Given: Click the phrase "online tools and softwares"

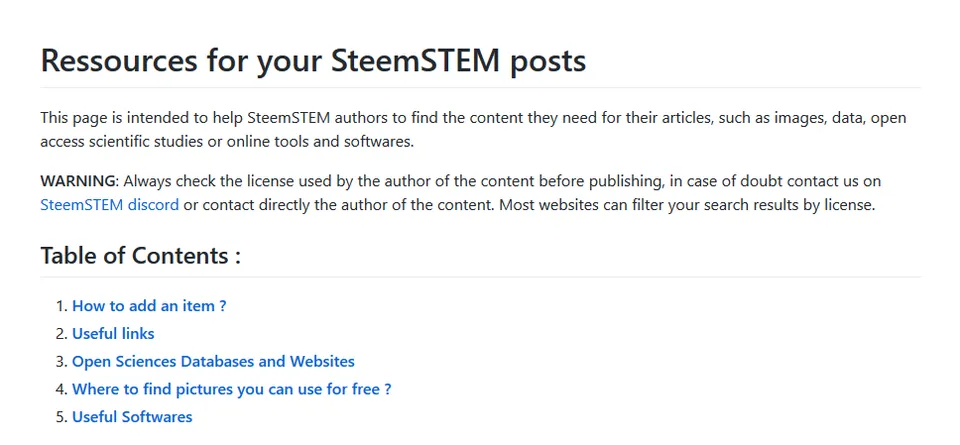Looking at the screenshot, I should (x=320, y=142).
